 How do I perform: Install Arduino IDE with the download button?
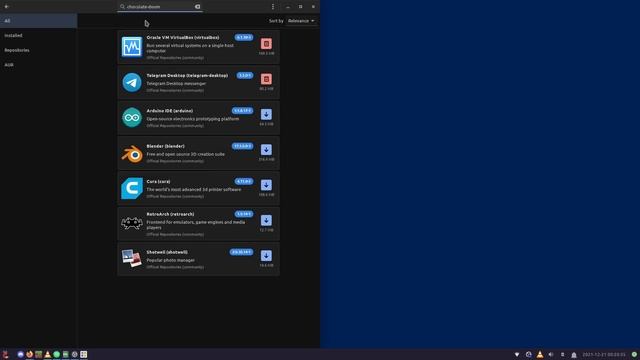click(266, 114)
